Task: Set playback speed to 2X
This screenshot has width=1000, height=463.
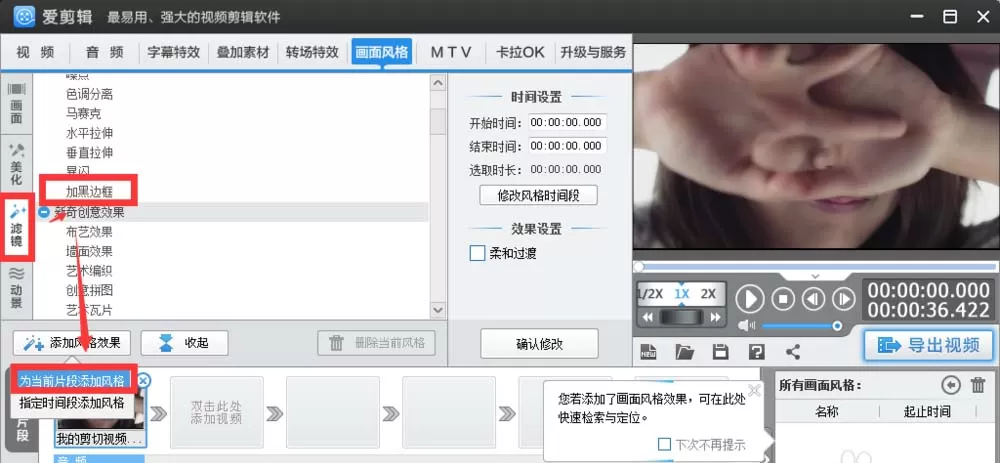Action: [x=708, y=294]
